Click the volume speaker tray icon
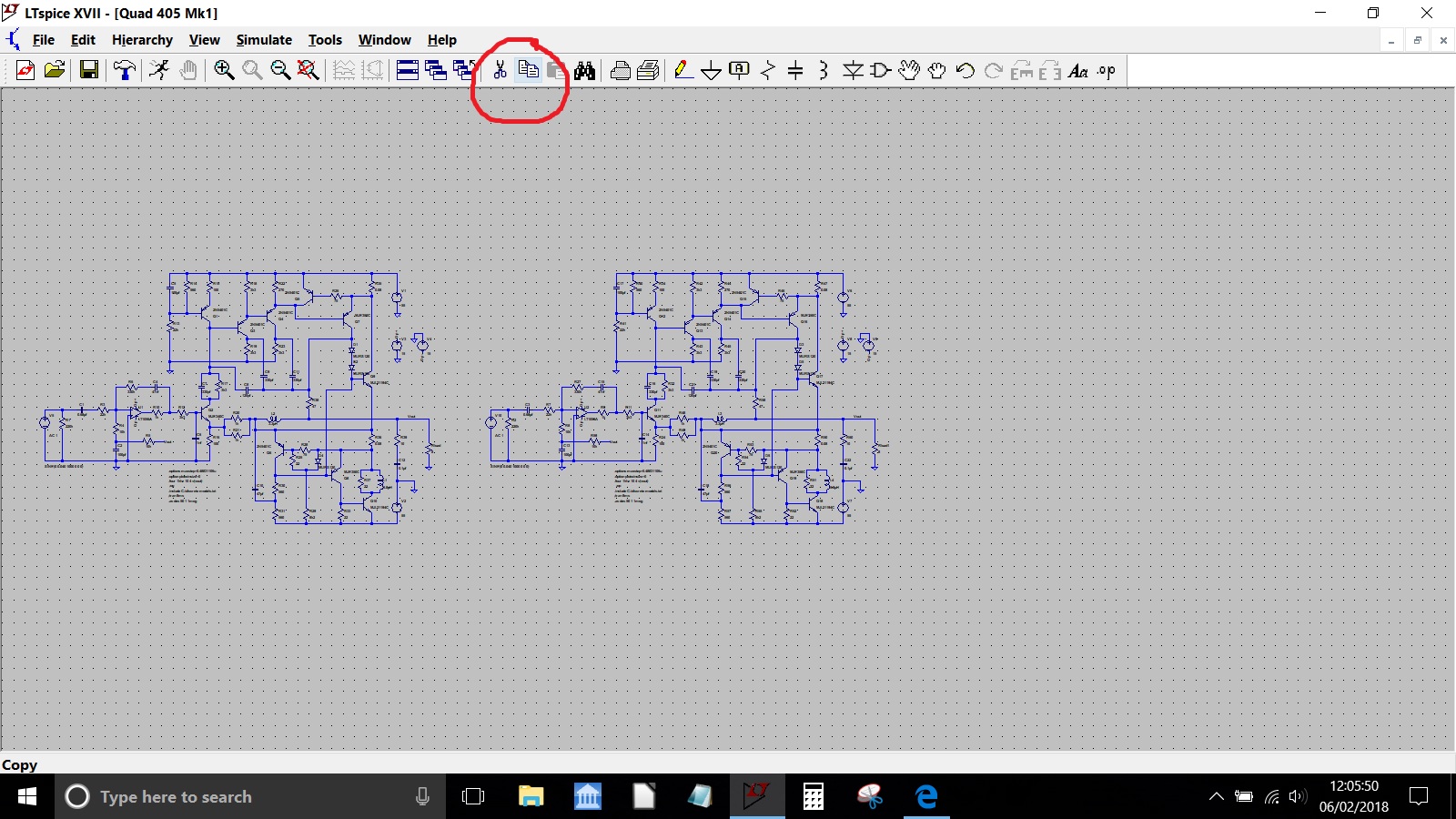This screenshot has height=819, width=1456. point(1298,796)
